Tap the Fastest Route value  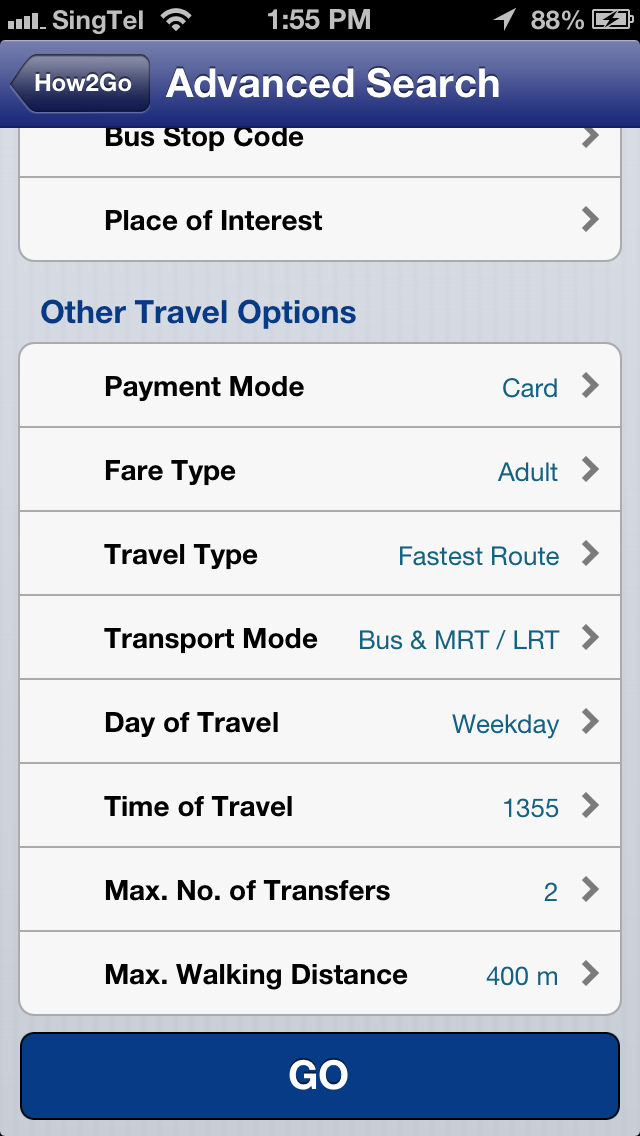click(478, 556)
